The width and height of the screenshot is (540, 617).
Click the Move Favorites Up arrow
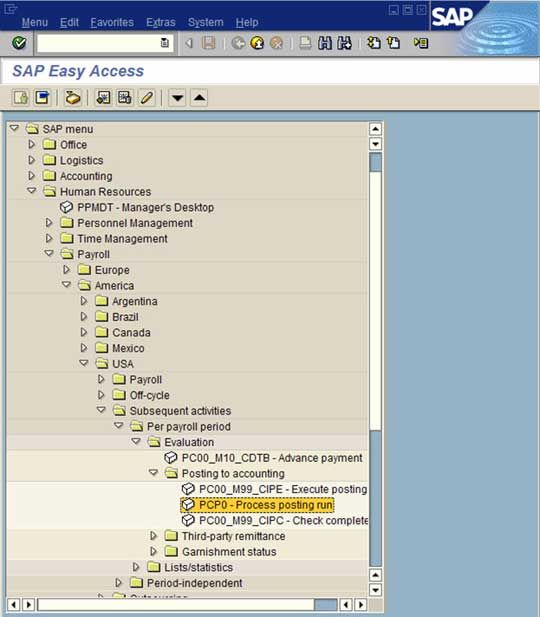tap(199, 98)
